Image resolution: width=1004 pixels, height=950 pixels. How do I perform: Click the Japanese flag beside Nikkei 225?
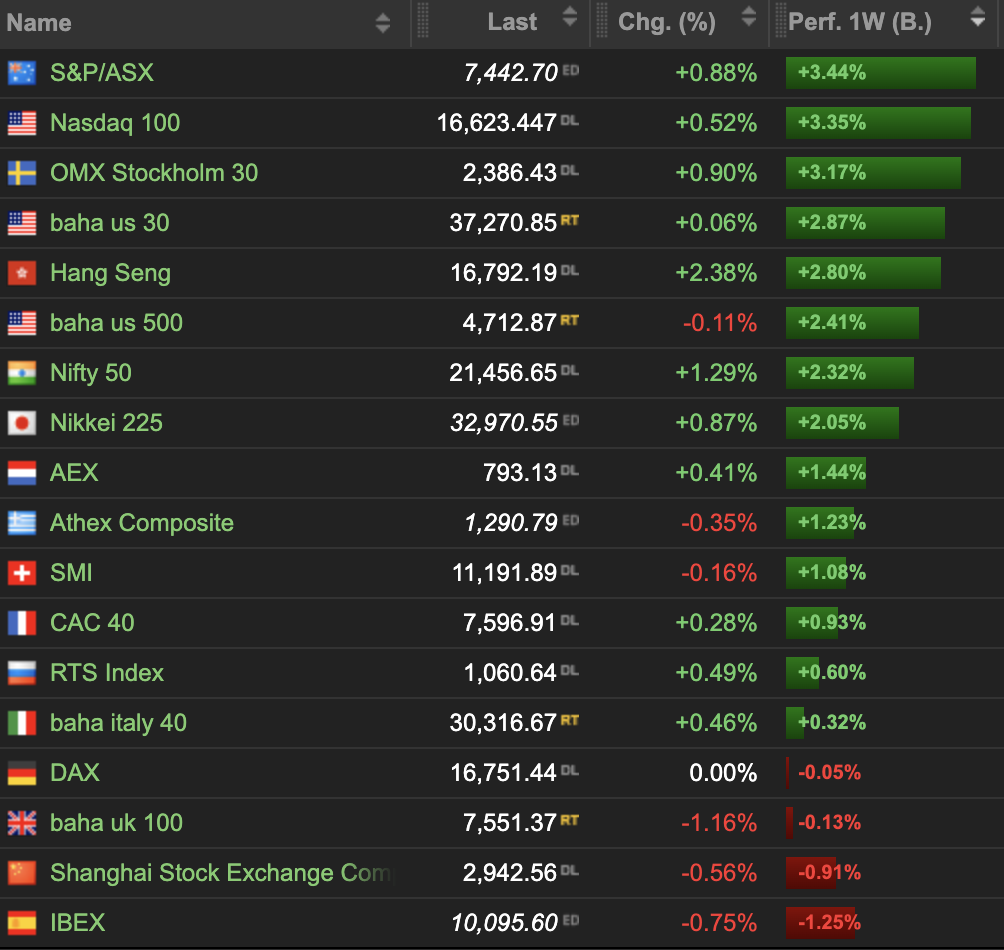point(22,423)
